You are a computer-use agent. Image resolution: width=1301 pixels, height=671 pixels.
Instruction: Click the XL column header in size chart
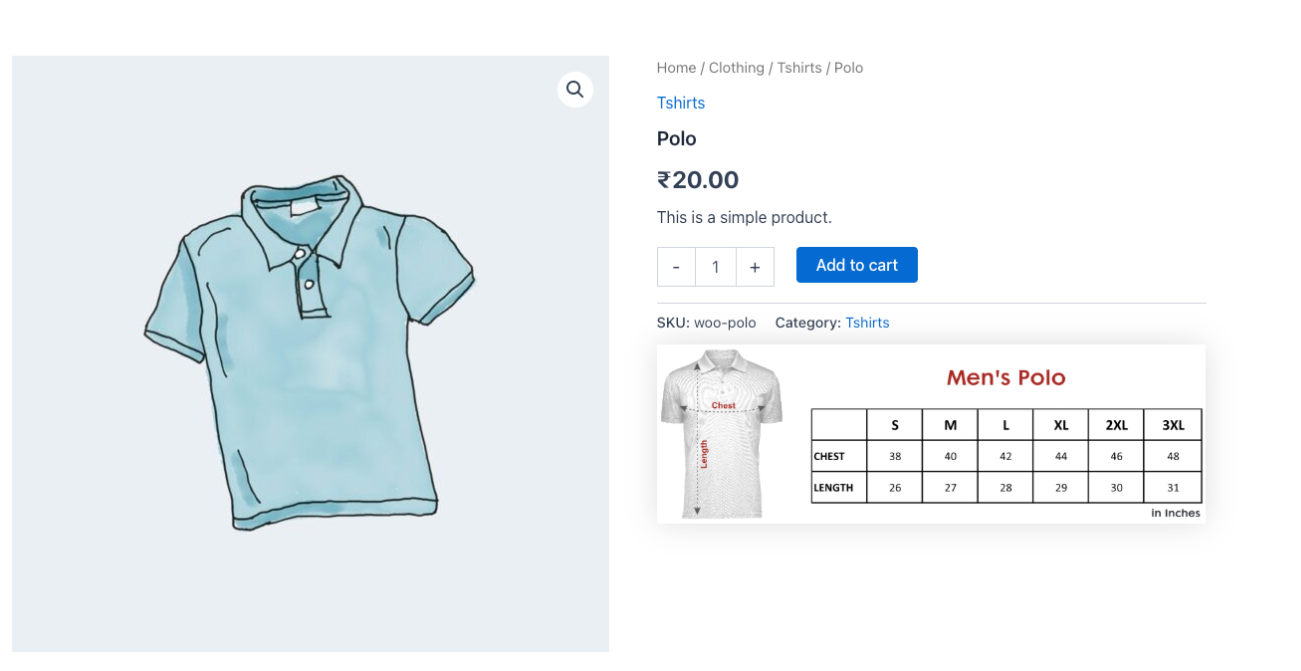1061,425
